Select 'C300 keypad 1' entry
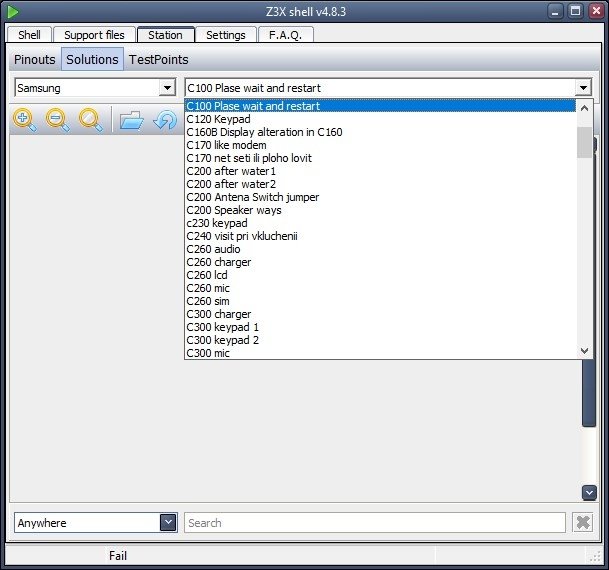 [x=380, y=327]
